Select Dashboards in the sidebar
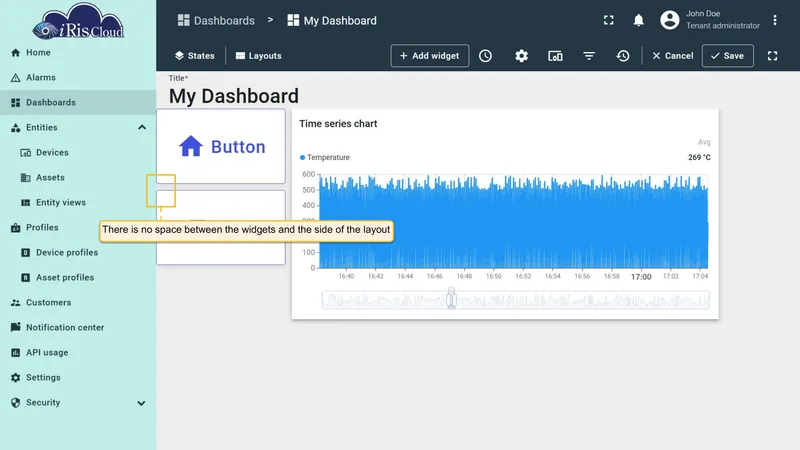 (78, 103)
